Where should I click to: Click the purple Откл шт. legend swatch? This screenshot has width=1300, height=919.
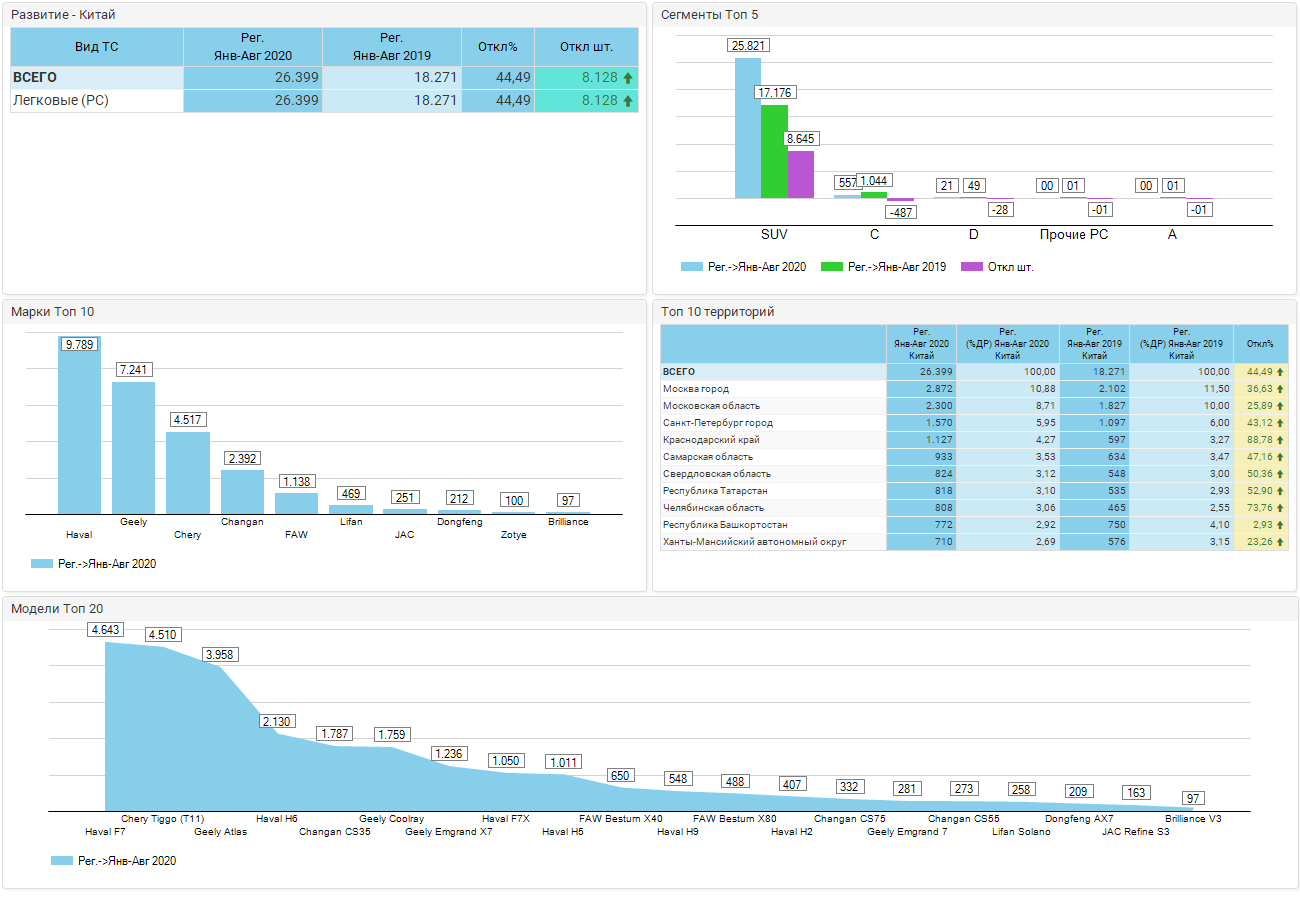(x=972, y=267)
